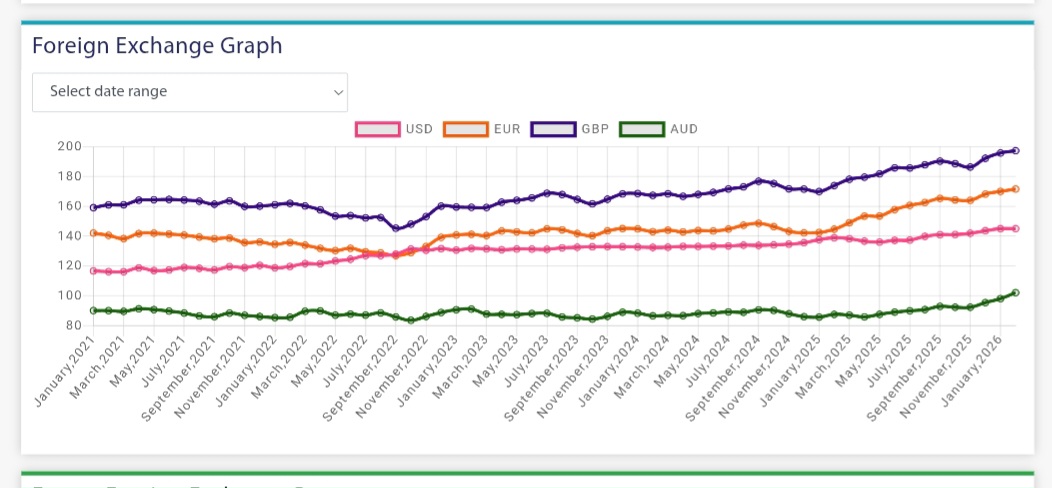Click the AUD legend label text
Image resolution: width=1052 pixels, height=488 pixels.
[684, 129]
